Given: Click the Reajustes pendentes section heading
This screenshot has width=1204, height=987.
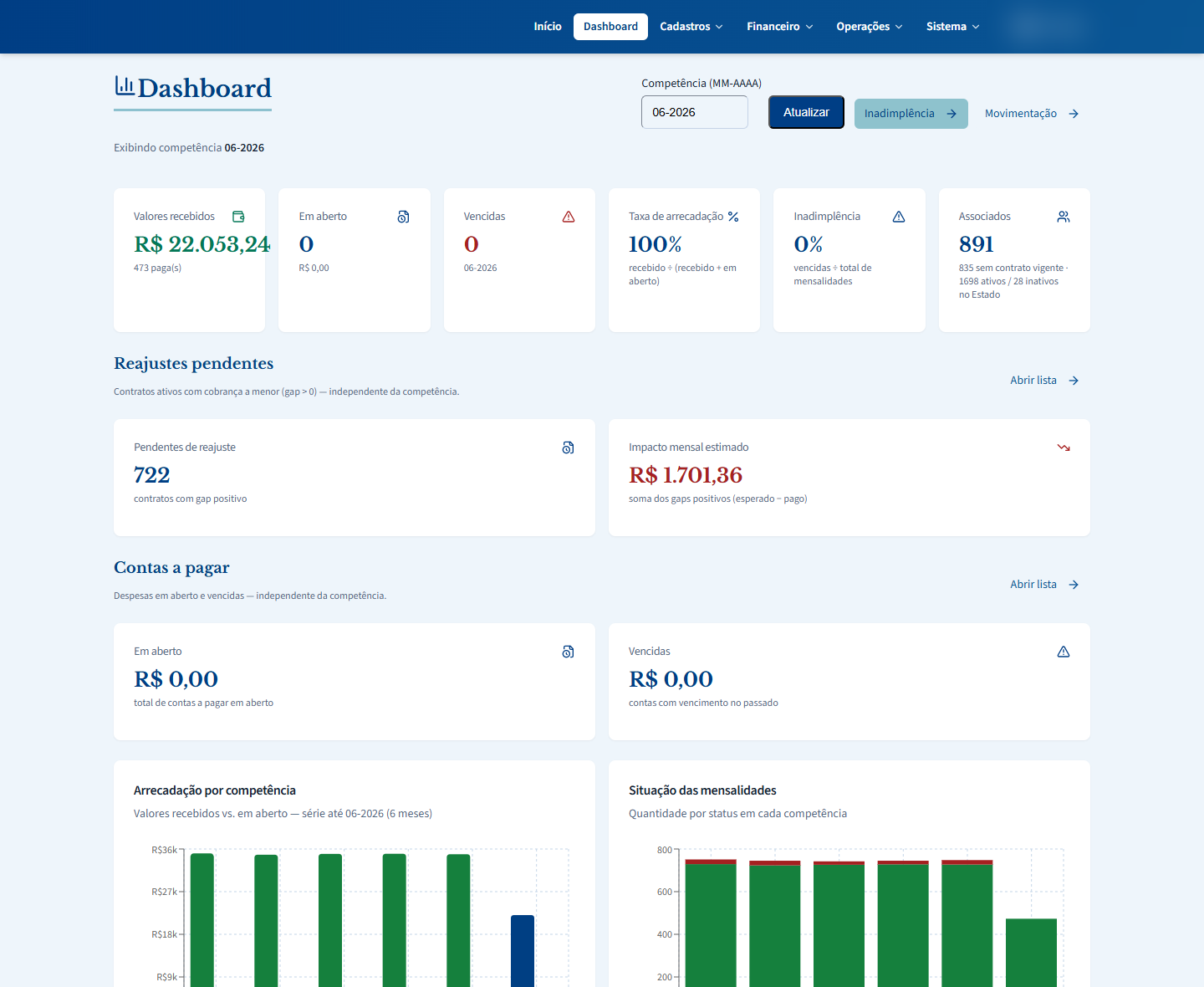Looking at the screenshot, I should [194, 363].
